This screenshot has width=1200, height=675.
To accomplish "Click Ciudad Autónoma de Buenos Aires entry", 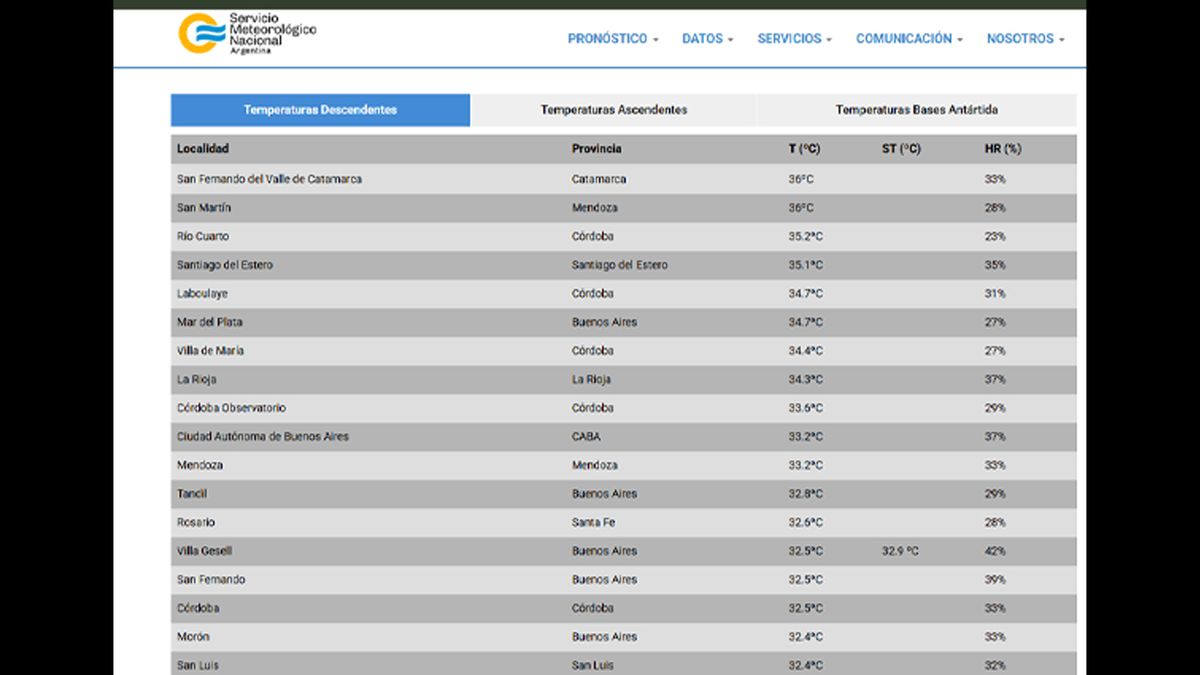I will [x=262, y=437].
